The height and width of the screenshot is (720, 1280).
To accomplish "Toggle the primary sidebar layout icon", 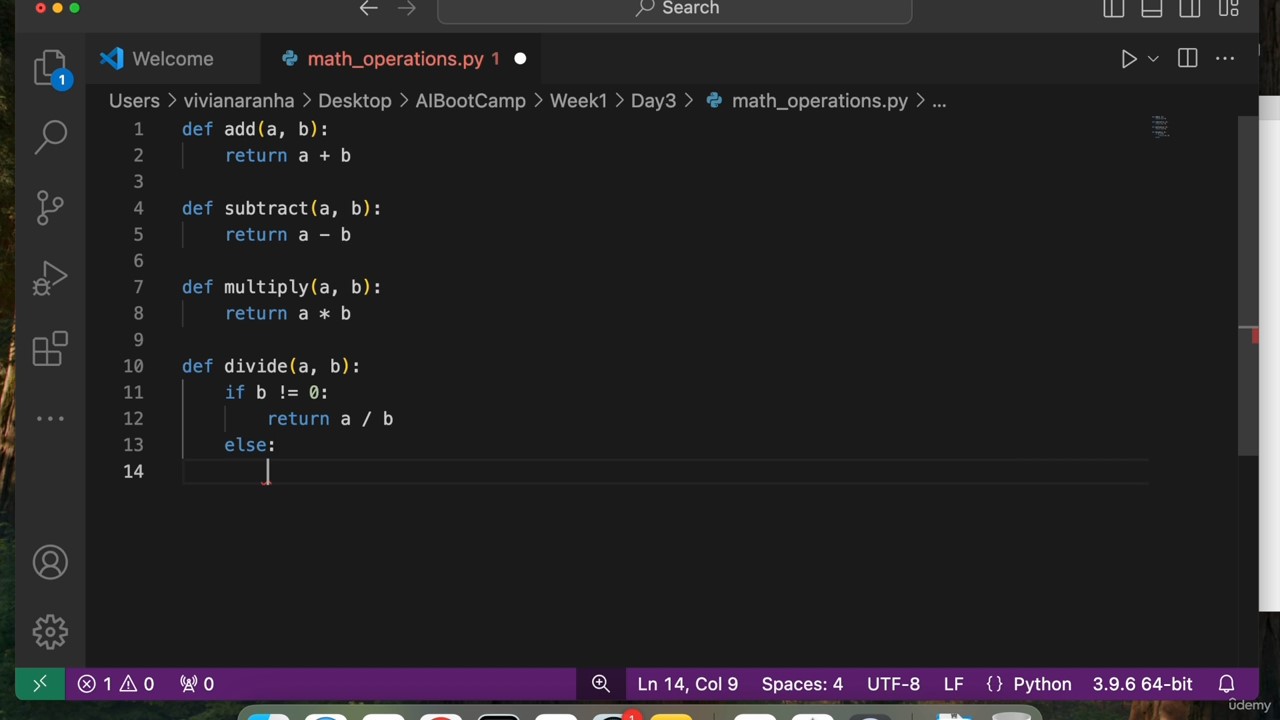I will [1113, 9].
